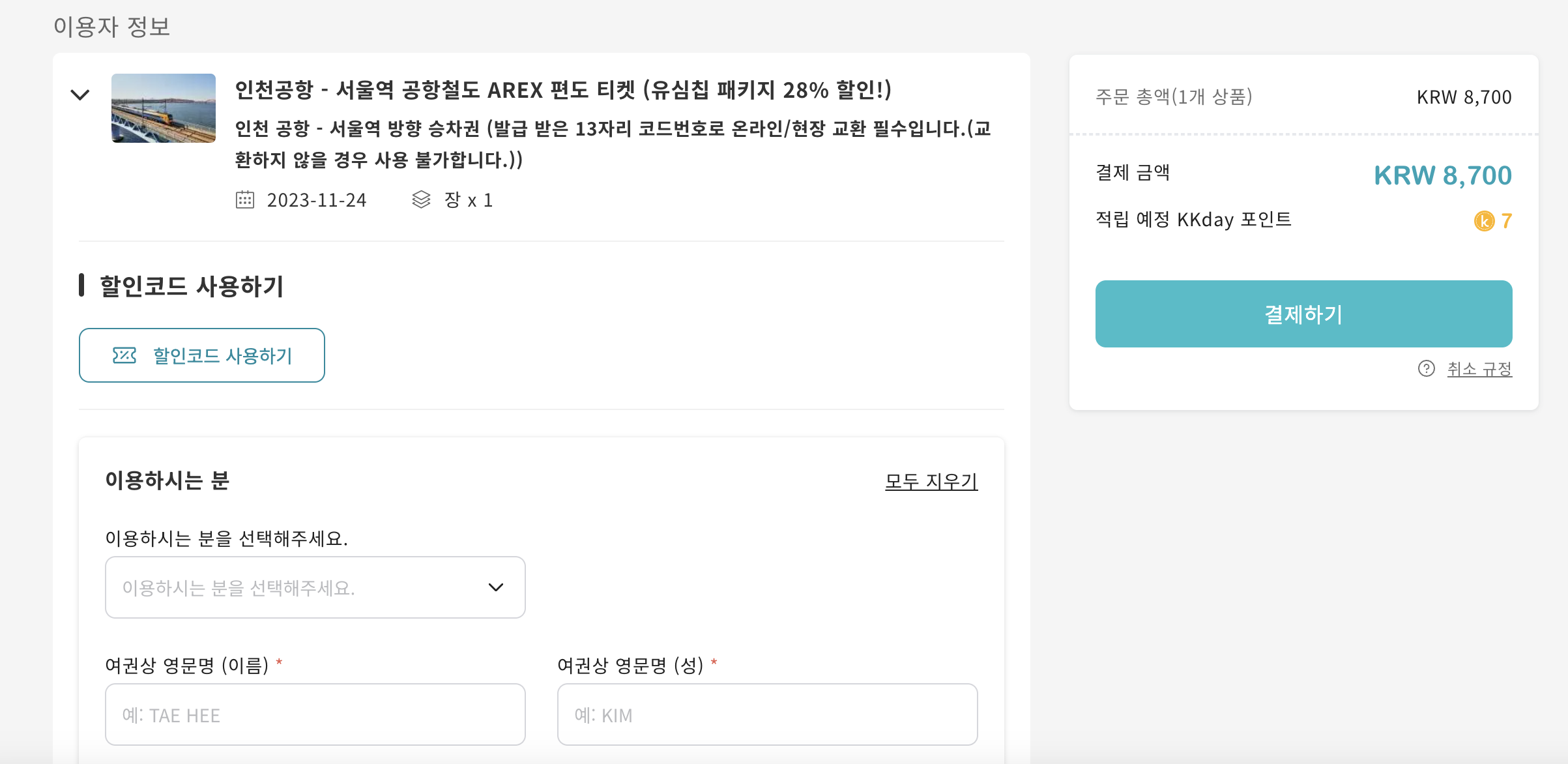This screenshot has height=764, width=1568.
Task: Click the last name field showing 예: KIM
Action: 767,714
